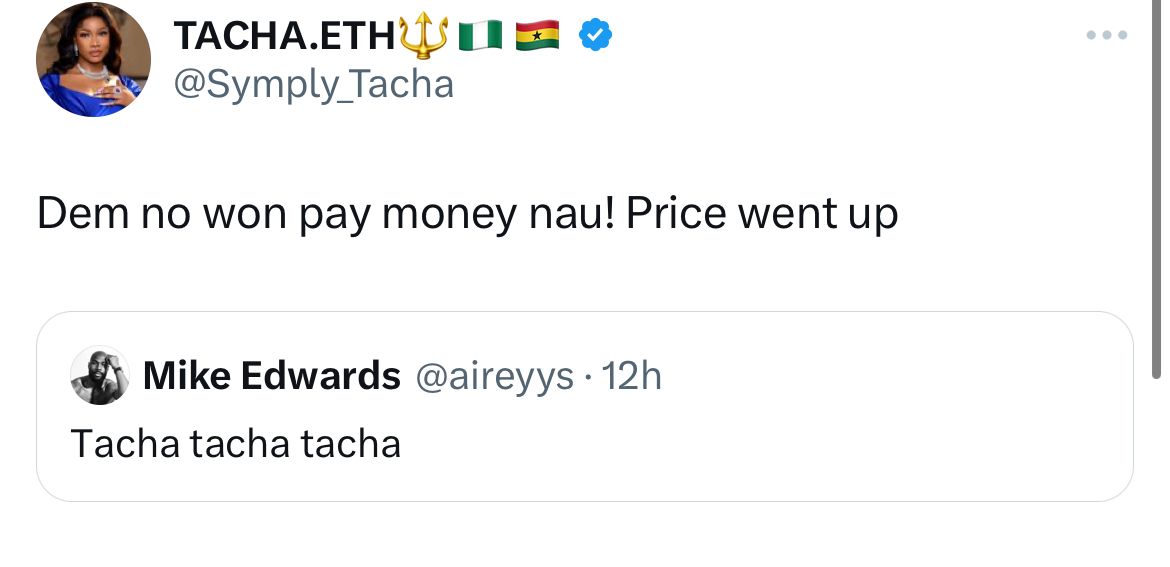Click Tacha's round profile picture

click(93, 60)
